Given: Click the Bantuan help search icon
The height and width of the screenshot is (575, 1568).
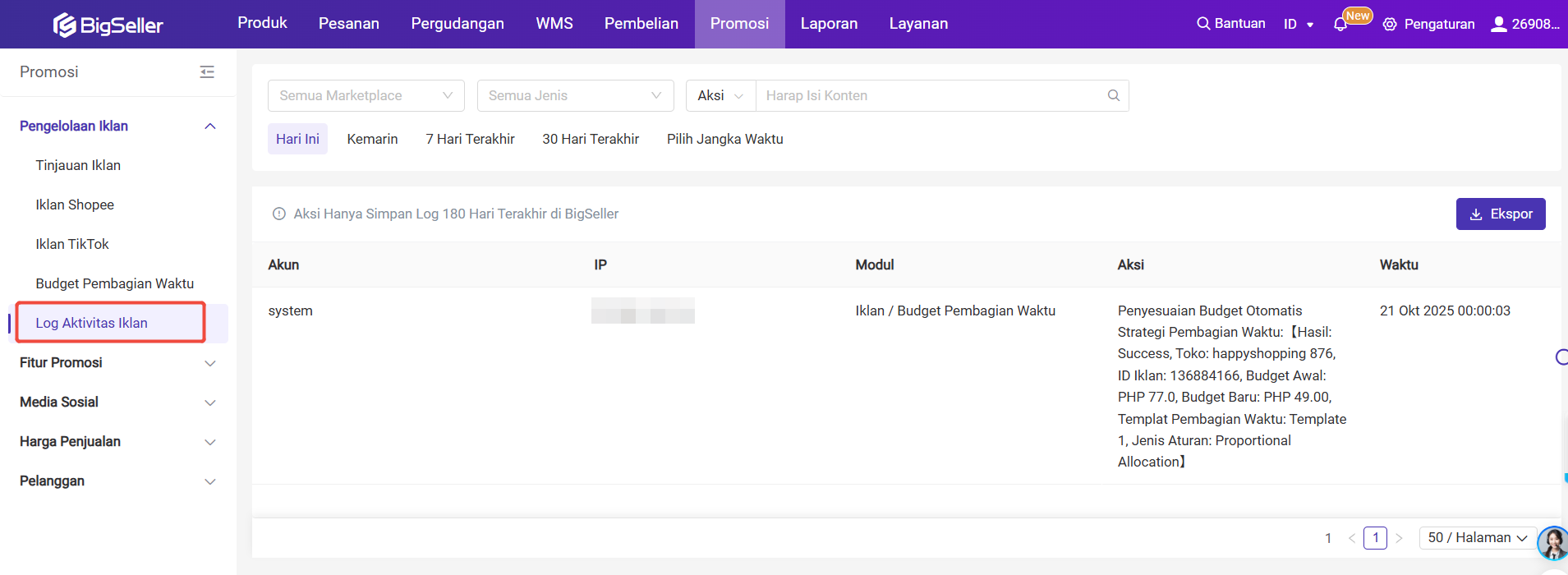Looking at the screenshot, I should [x=1203, y=24].
